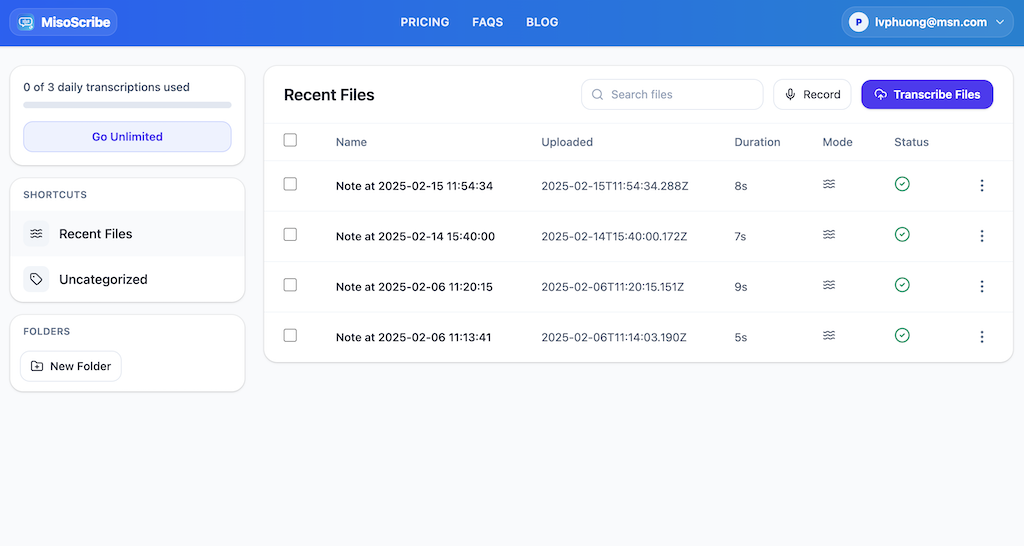Click the profile avatar with letter P
Screen dimensions: 1024x546
[858, 22]
